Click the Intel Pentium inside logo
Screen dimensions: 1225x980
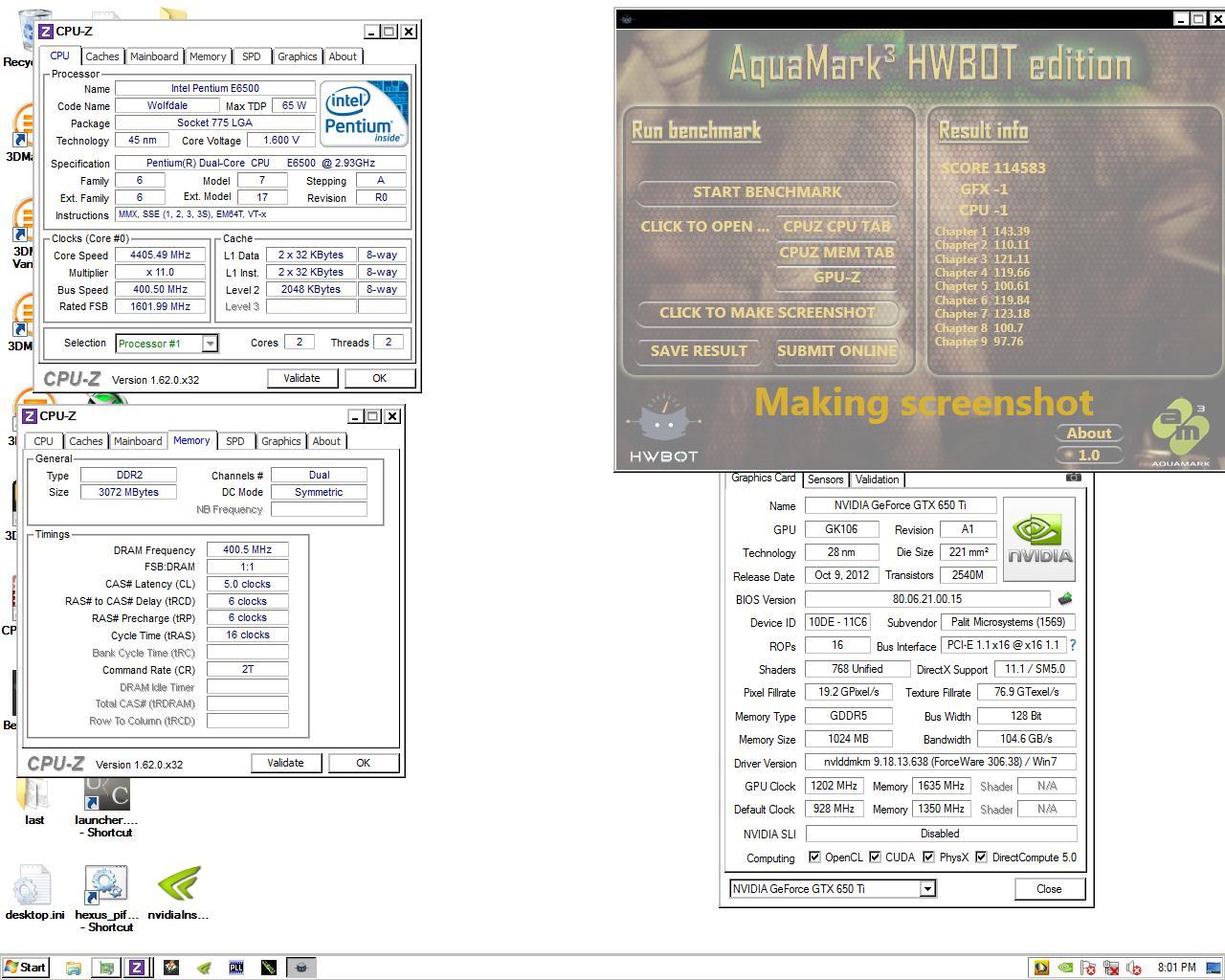[x=365, y=114]
